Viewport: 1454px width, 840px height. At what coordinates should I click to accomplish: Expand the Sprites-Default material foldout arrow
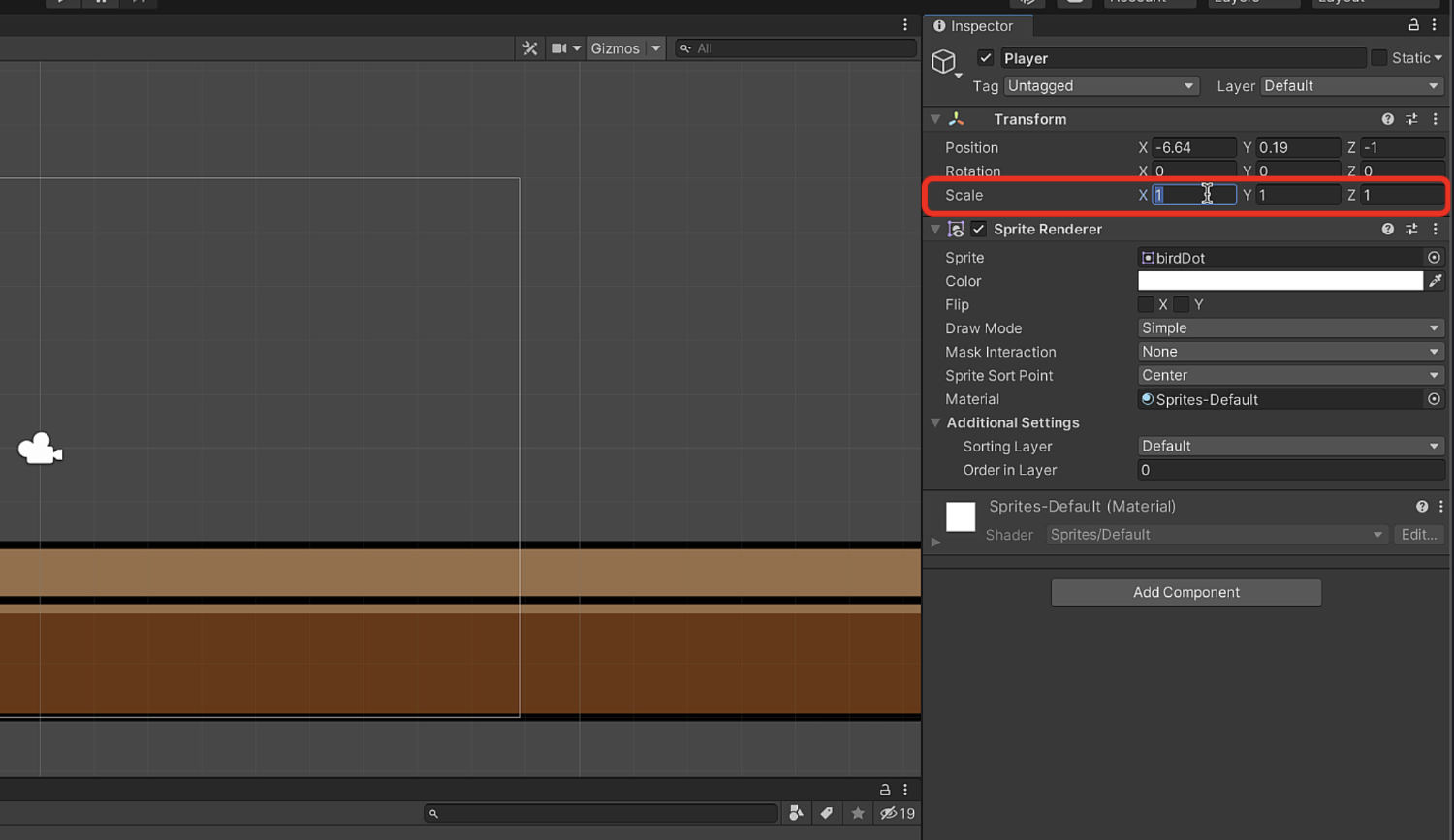point(935,542)
